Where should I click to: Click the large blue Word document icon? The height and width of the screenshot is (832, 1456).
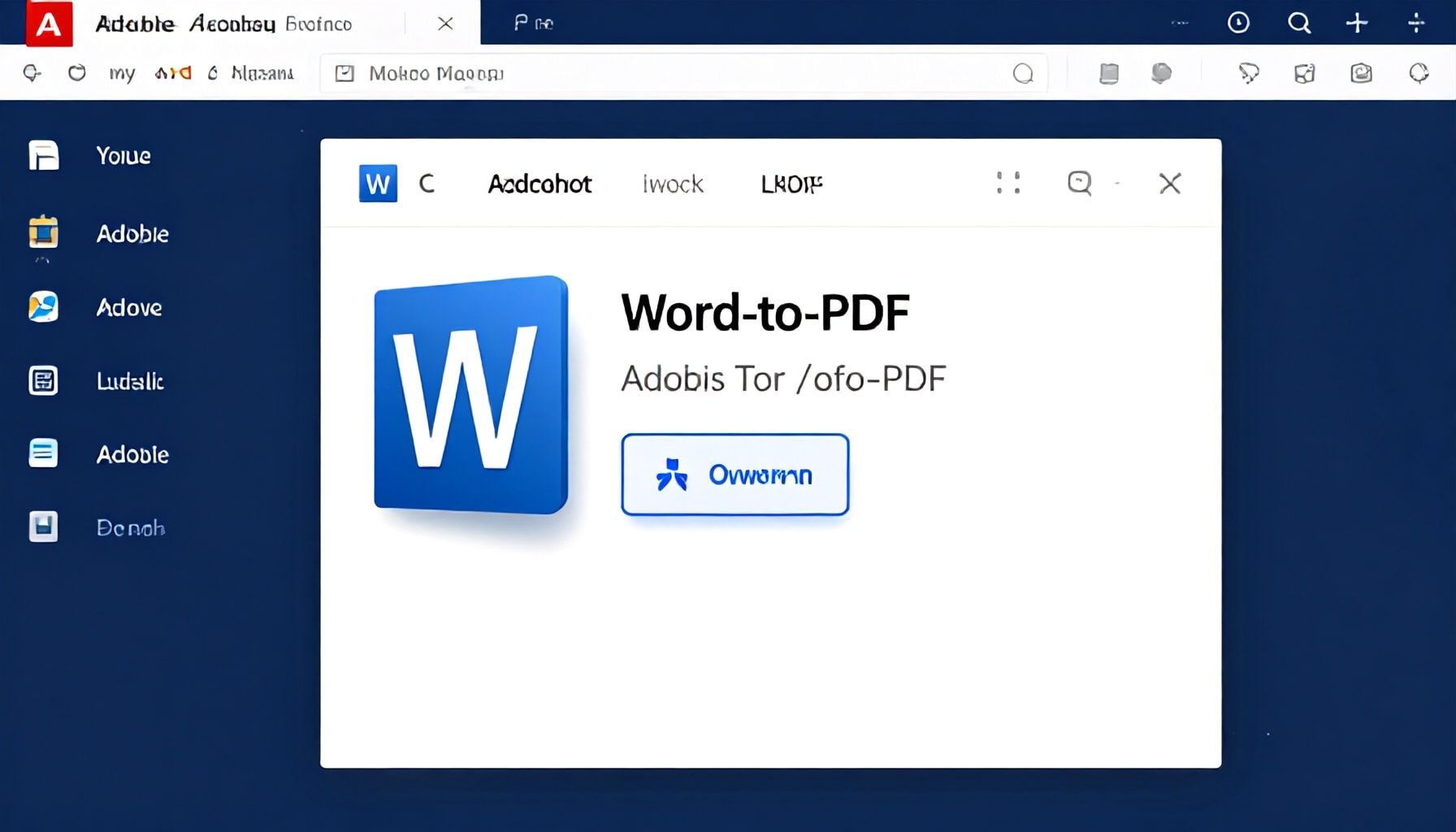point(471,395)
